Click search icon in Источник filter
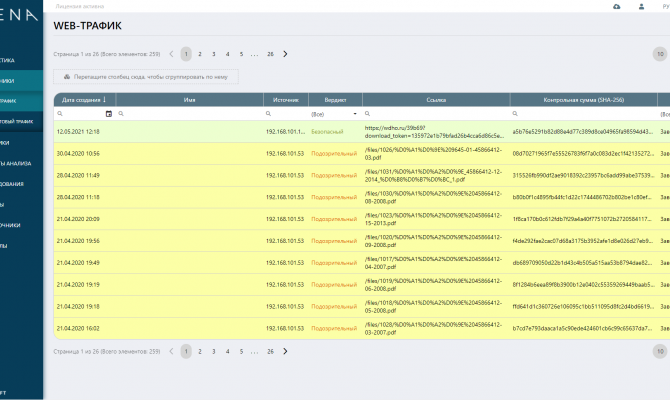Screen dimensions: 670x400 [x=269, y=114]
